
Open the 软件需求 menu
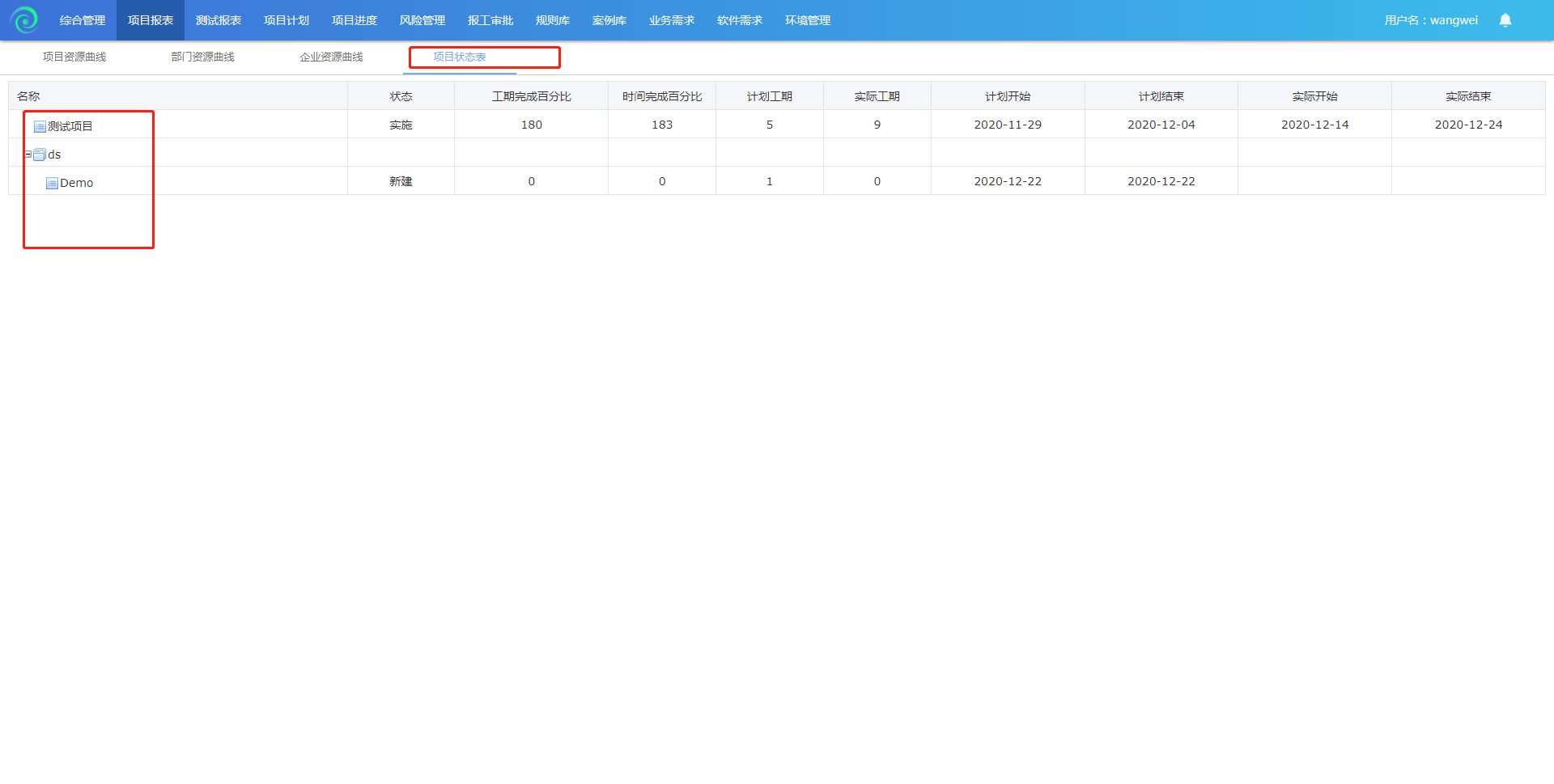point(740,20)
